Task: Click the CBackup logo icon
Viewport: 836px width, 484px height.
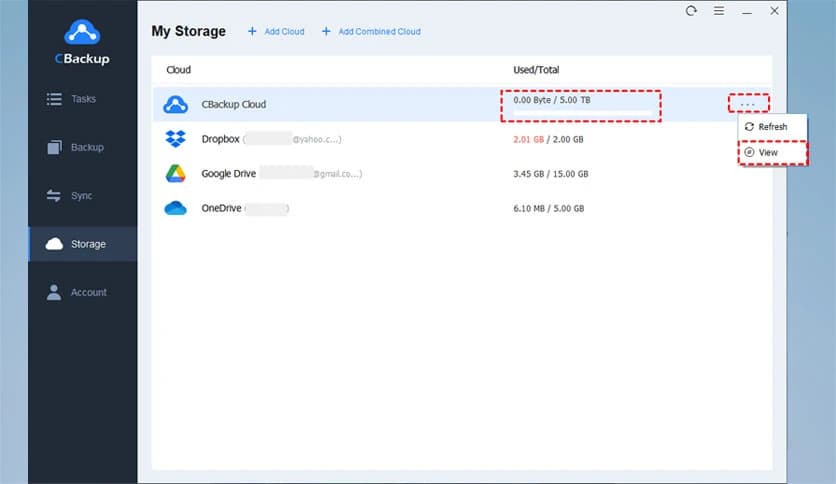Action: pyautogui.click(x=82, y=33)
